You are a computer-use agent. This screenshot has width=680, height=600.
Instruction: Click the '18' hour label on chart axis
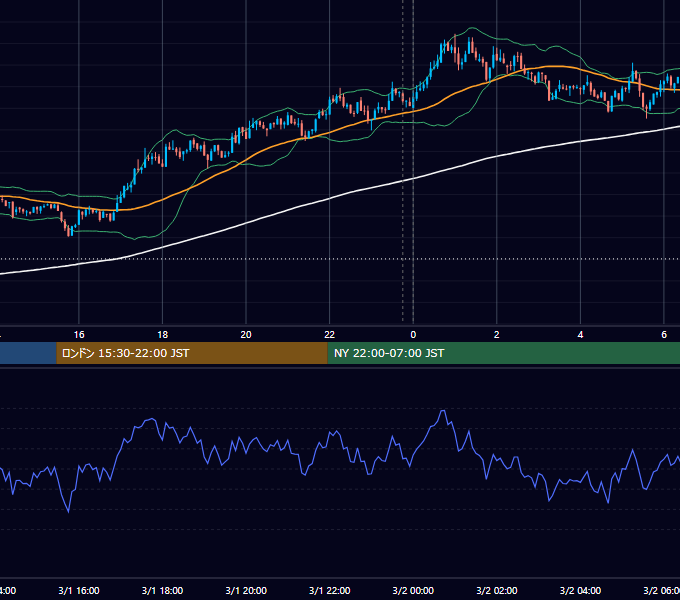pyautogui.click(x=163, y=335)
